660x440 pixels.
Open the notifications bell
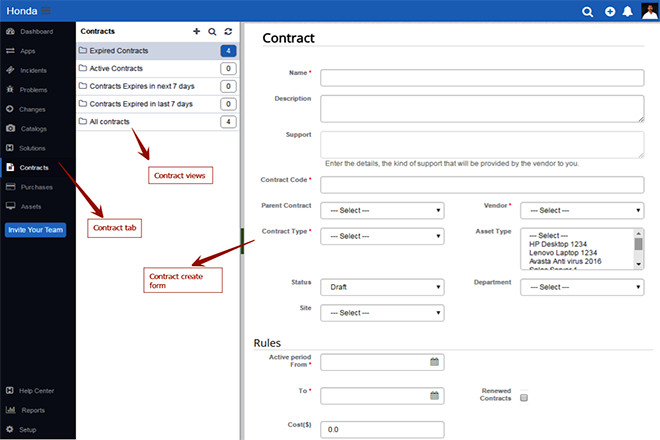click(x=627, y=11)
